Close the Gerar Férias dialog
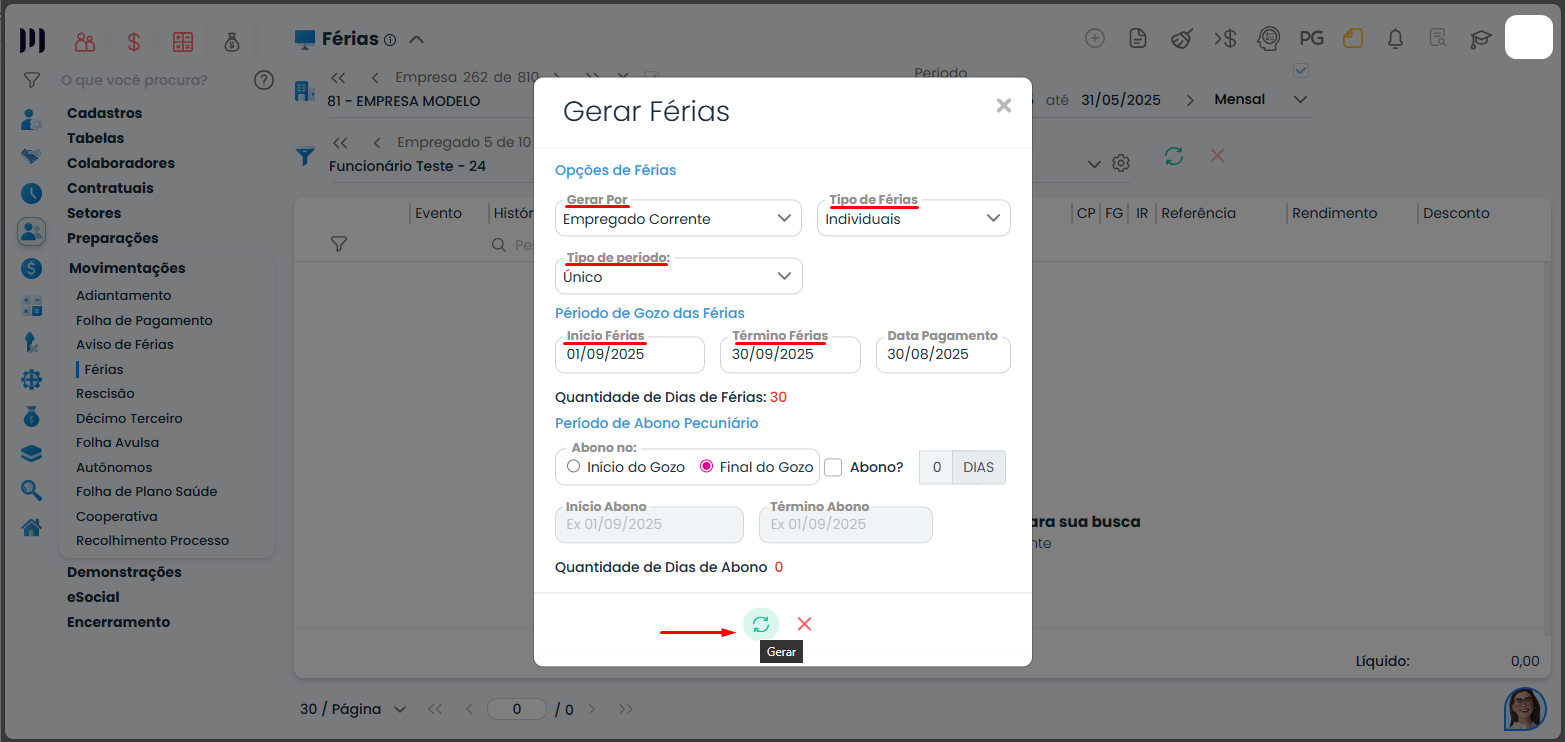 [1003, 106]
